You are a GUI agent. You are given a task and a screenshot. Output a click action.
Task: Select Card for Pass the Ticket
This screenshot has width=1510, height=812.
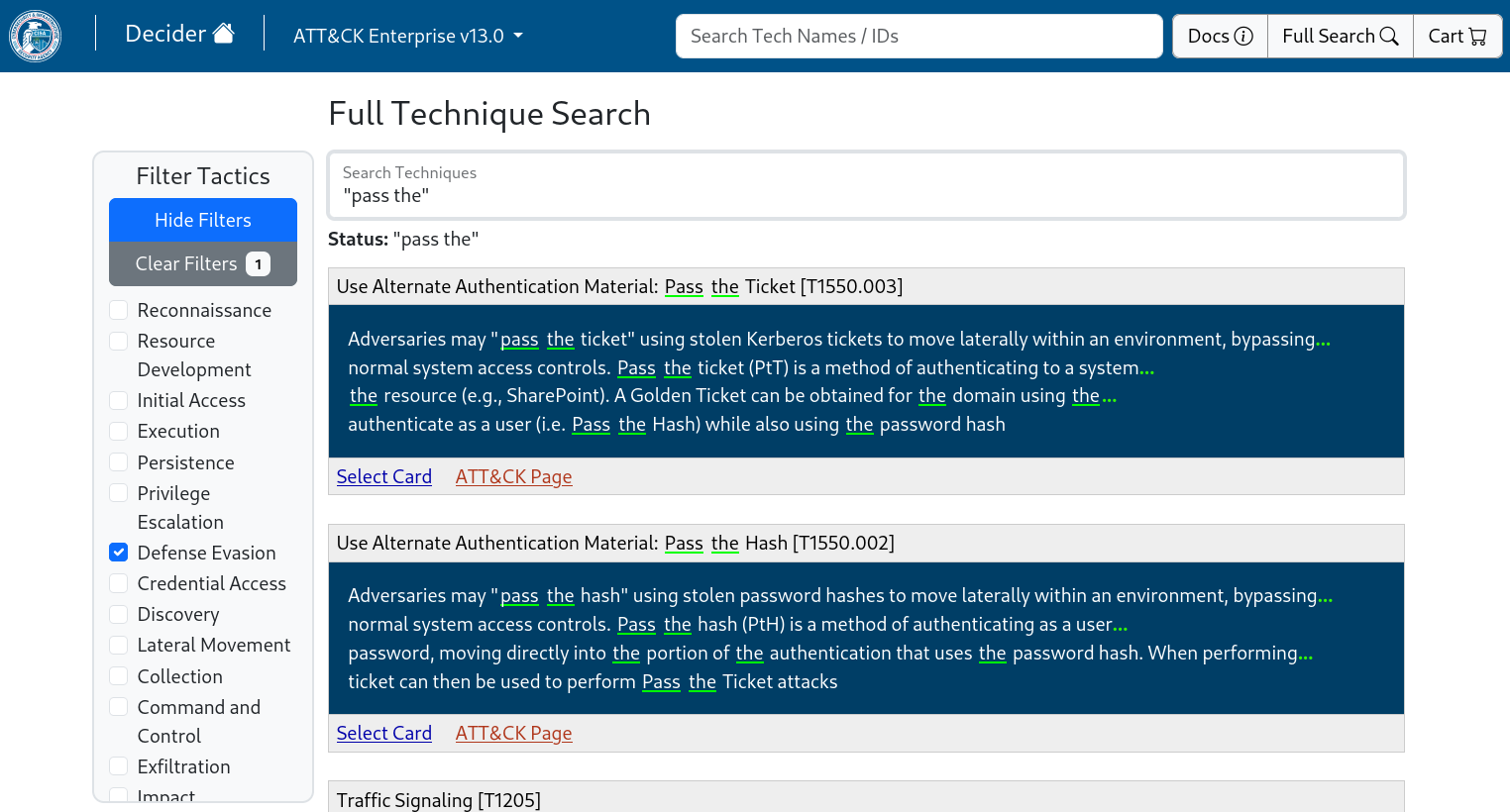pyautogui.click(x=384, y=476)
